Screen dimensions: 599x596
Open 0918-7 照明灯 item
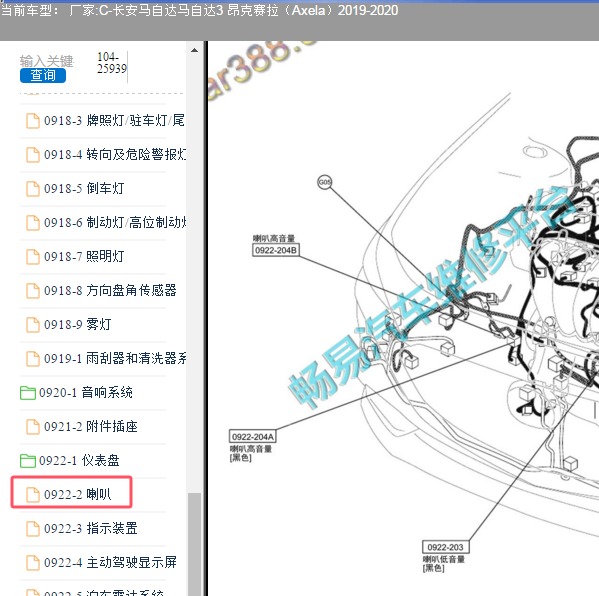[84, 256]
